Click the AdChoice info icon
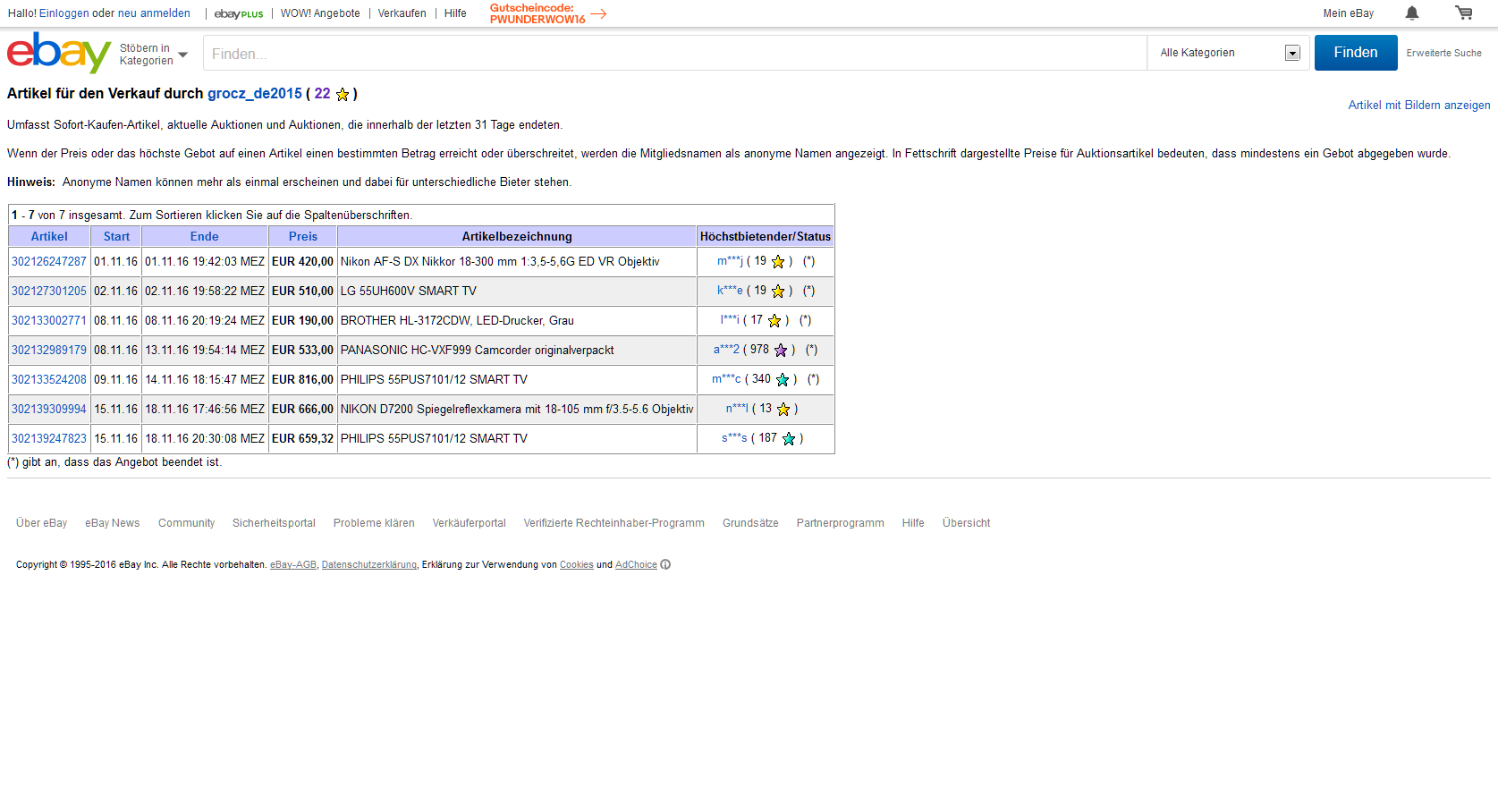 tap(665, 564)
